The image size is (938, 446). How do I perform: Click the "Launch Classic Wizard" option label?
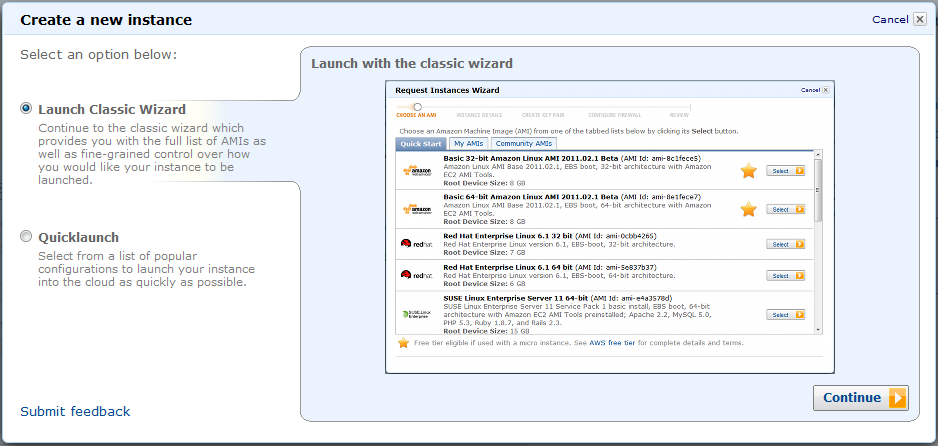click(x=112, y=109)
